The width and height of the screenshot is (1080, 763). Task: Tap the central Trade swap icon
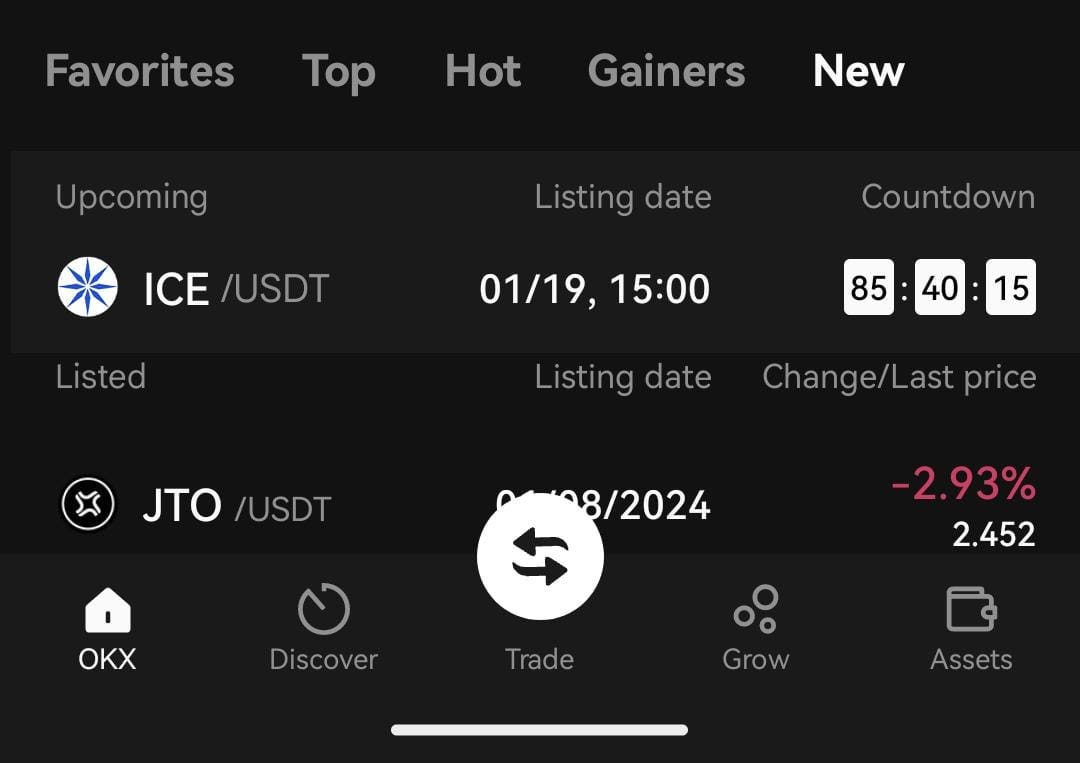click(x=540, y=556)
